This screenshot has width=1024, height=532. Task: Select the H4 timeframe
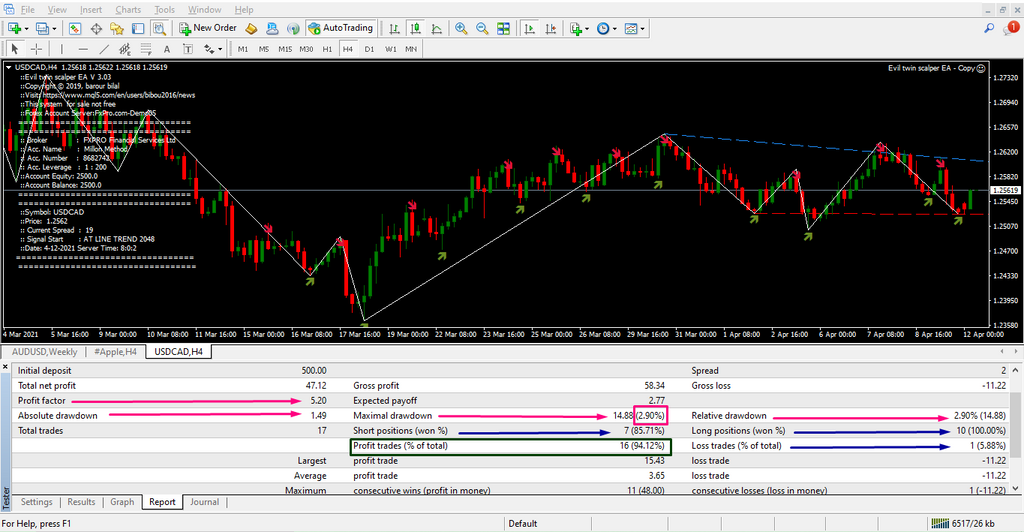coord(348,49)
